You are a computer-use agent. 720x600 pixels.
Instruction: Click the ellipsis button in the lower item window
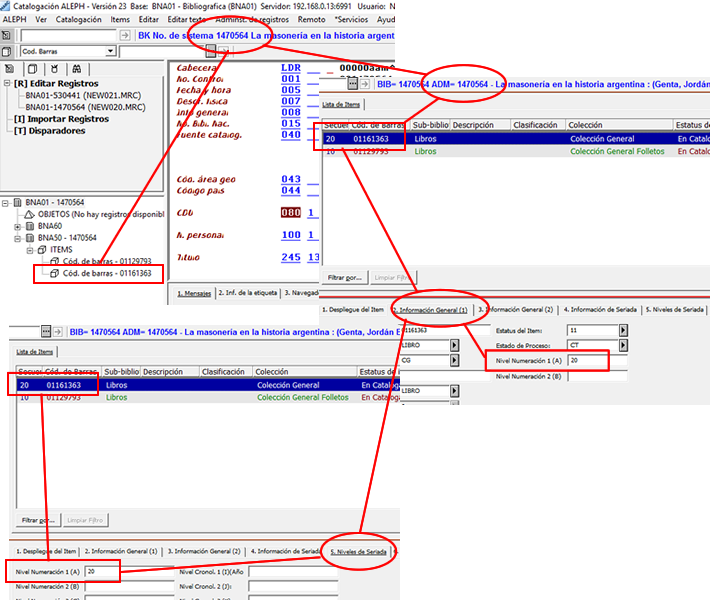pos(45,331)
